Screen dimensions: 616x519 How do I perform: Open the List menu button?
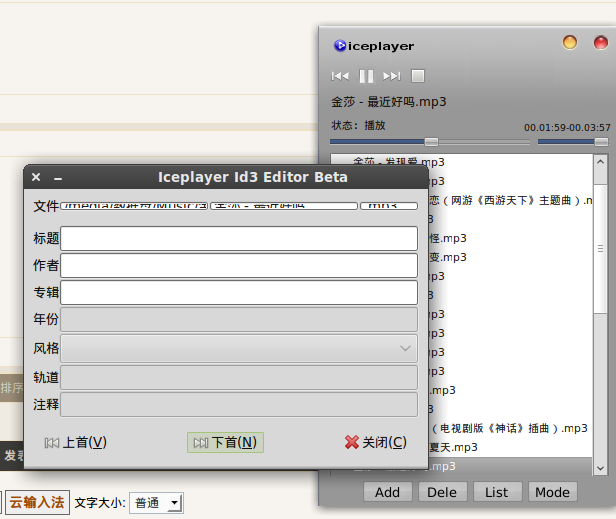[497, 492]
